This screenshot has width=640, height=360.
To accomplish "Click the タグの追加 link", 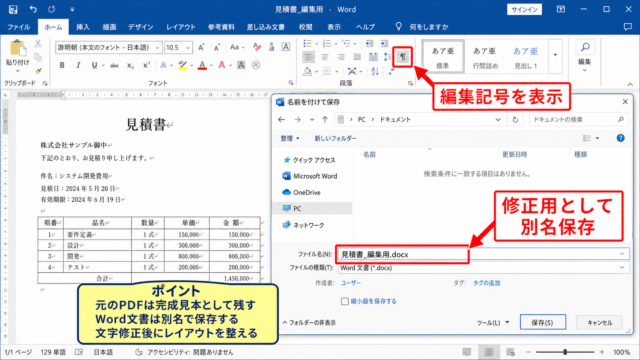I will (x=487, y=283).
